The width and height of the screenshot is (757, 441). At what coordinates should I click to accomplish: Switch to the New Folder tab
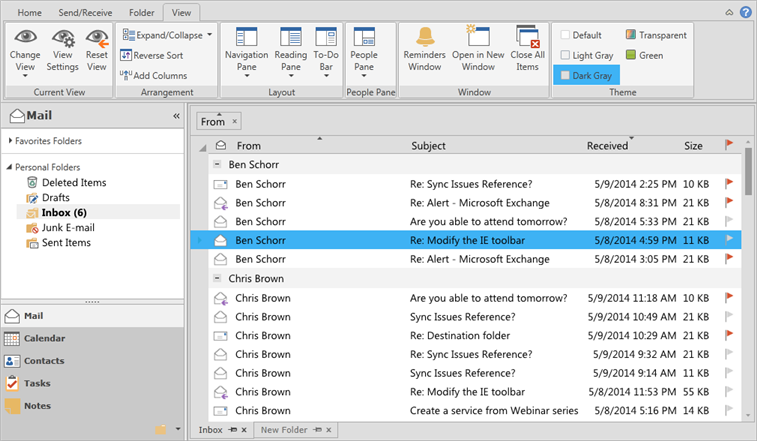(283, 430)
